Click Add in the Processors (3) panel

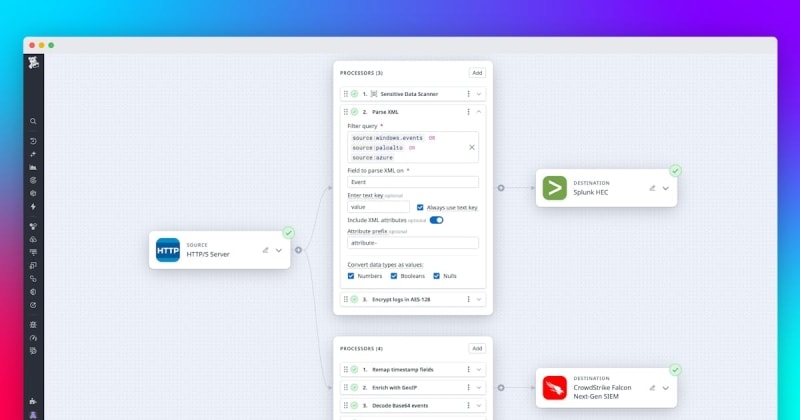tap(477, 73)
